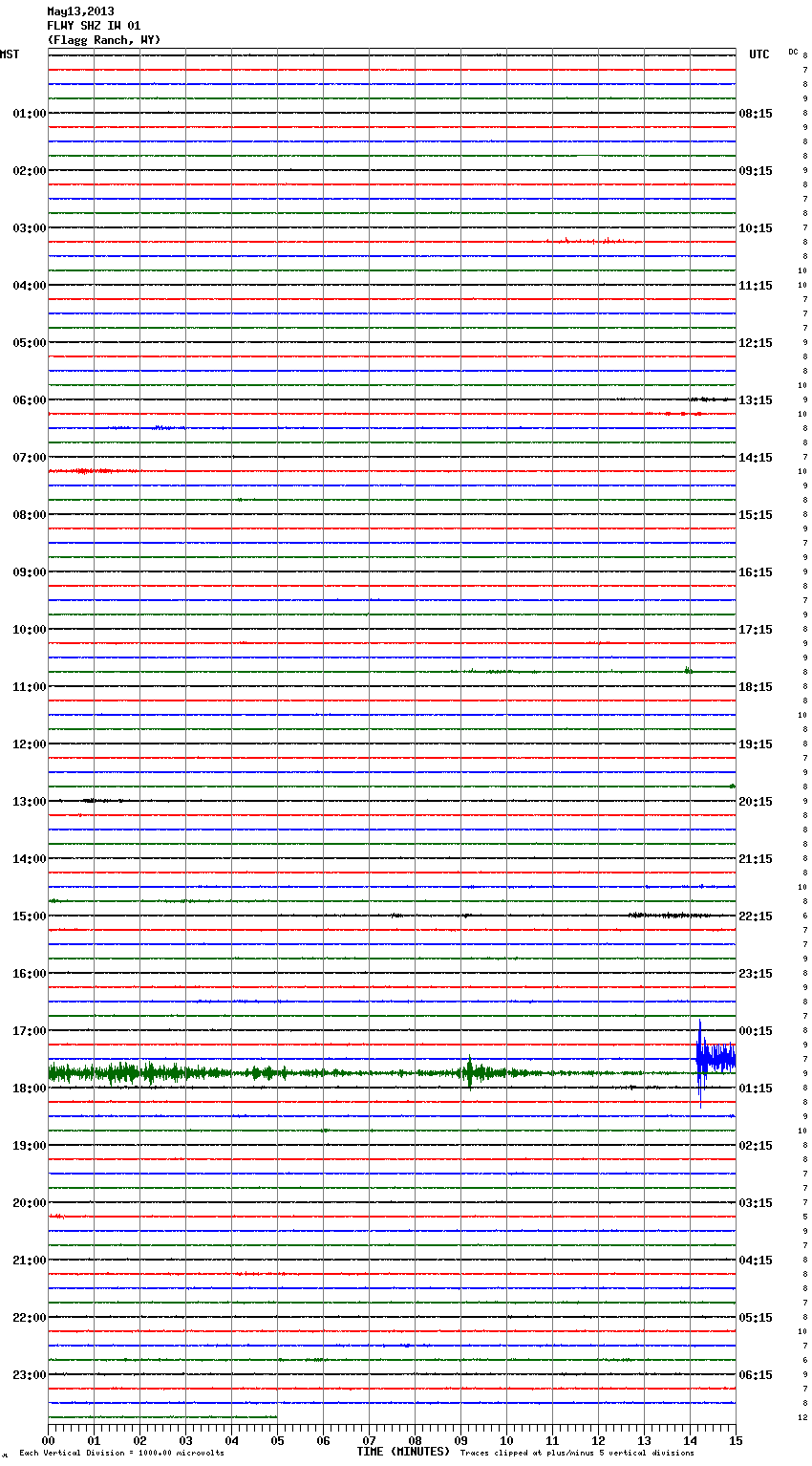Click the 15:15 UTC time label

point(756,515)
